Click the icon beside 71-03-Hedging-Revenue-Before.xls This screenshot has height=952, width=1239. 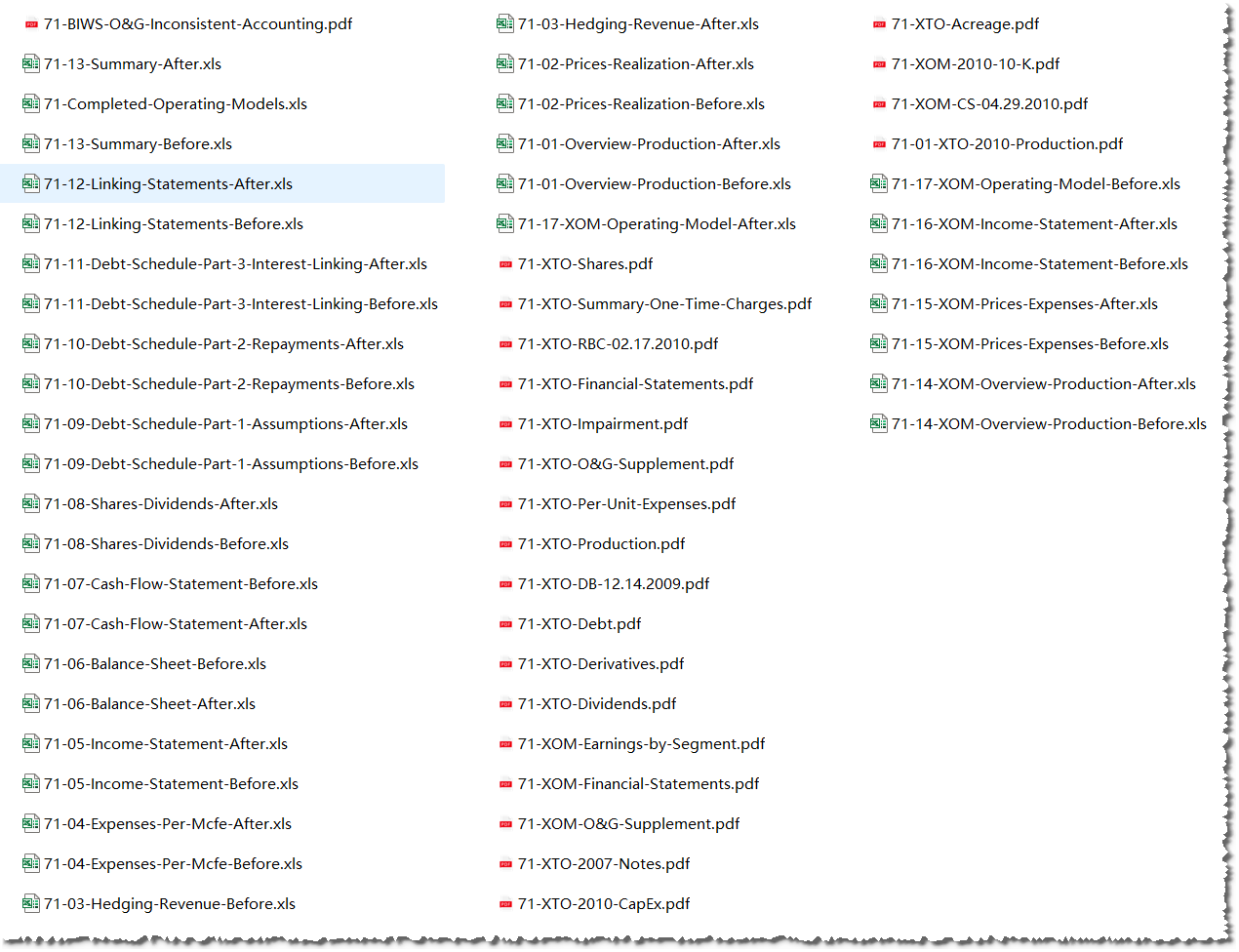[31, 904]
